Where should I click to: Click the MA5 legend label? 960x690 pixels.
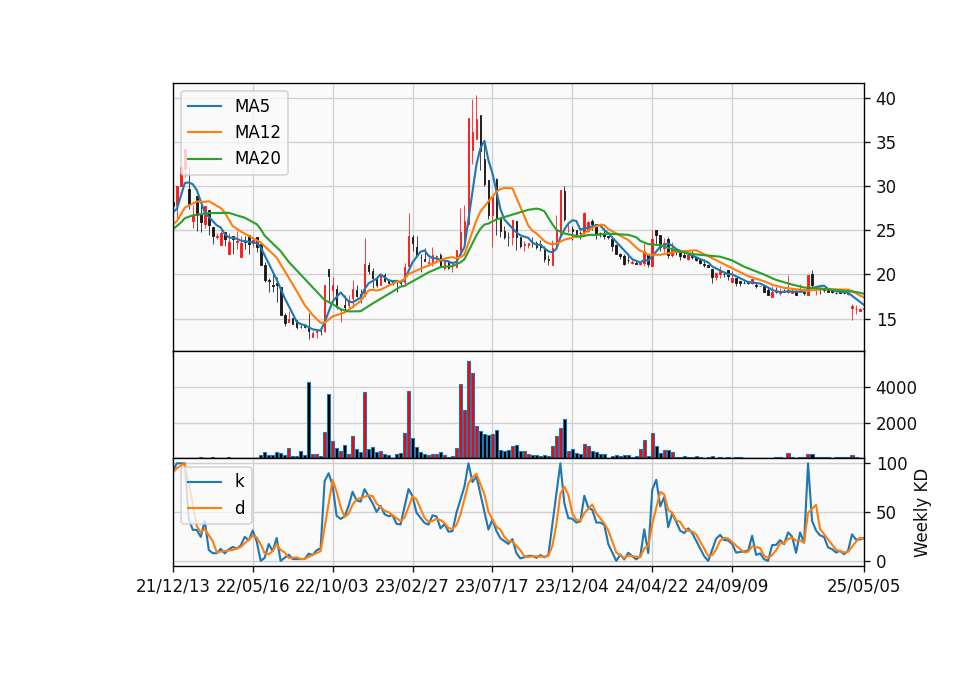(252, 106)
